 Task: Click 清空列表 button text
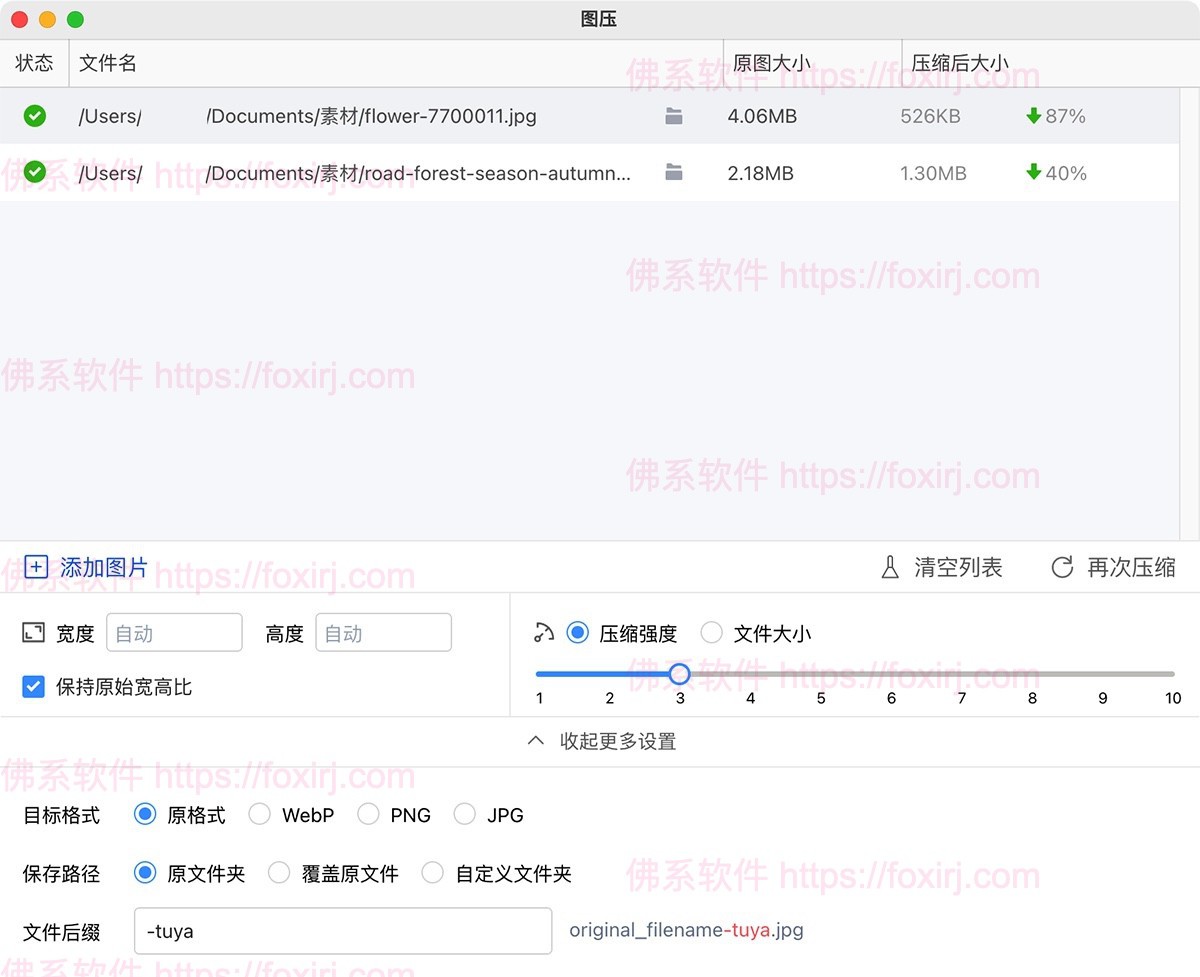coord(957,568)
